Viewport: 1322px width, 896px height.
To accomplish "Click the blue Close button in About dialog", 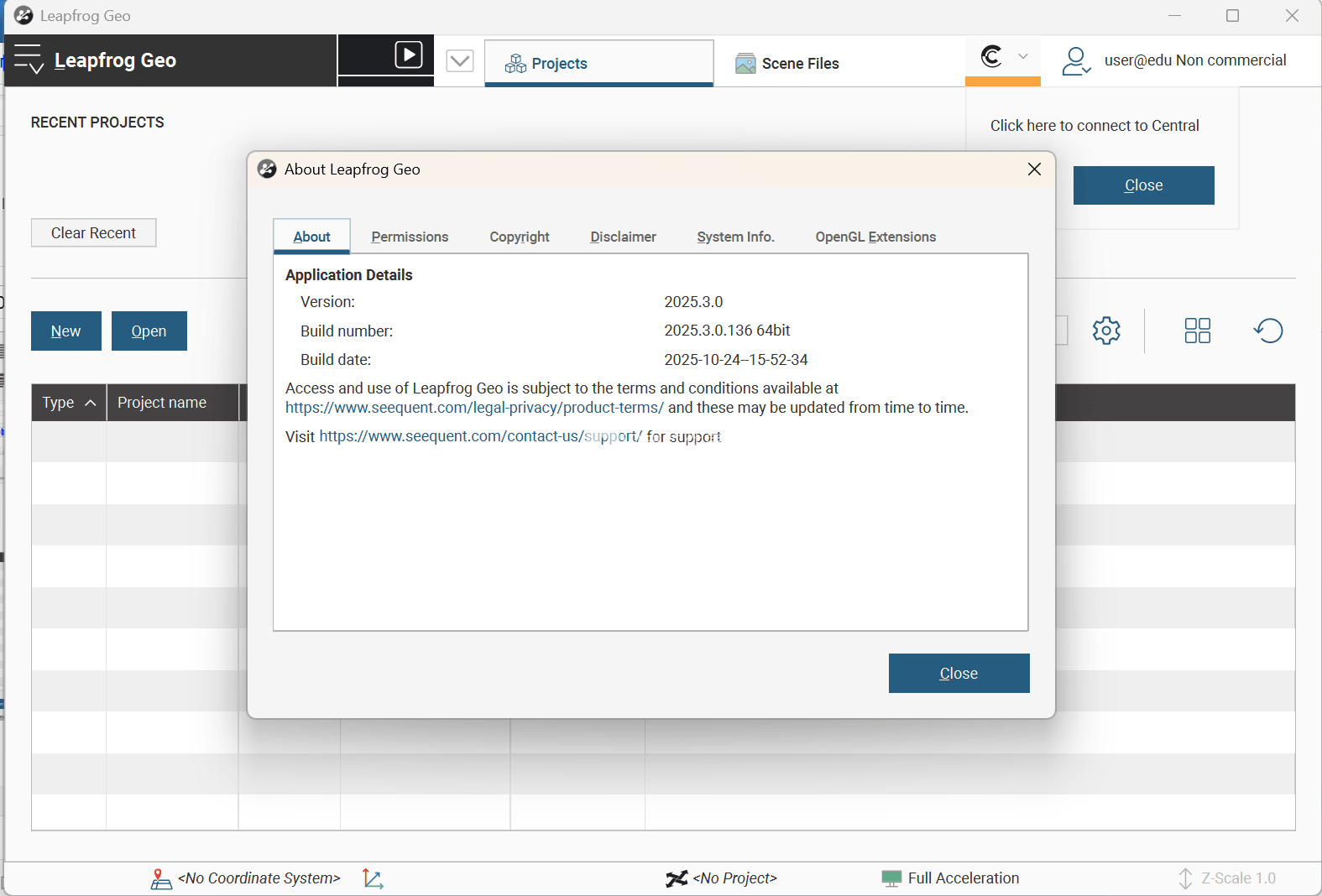I will [959, 674].
